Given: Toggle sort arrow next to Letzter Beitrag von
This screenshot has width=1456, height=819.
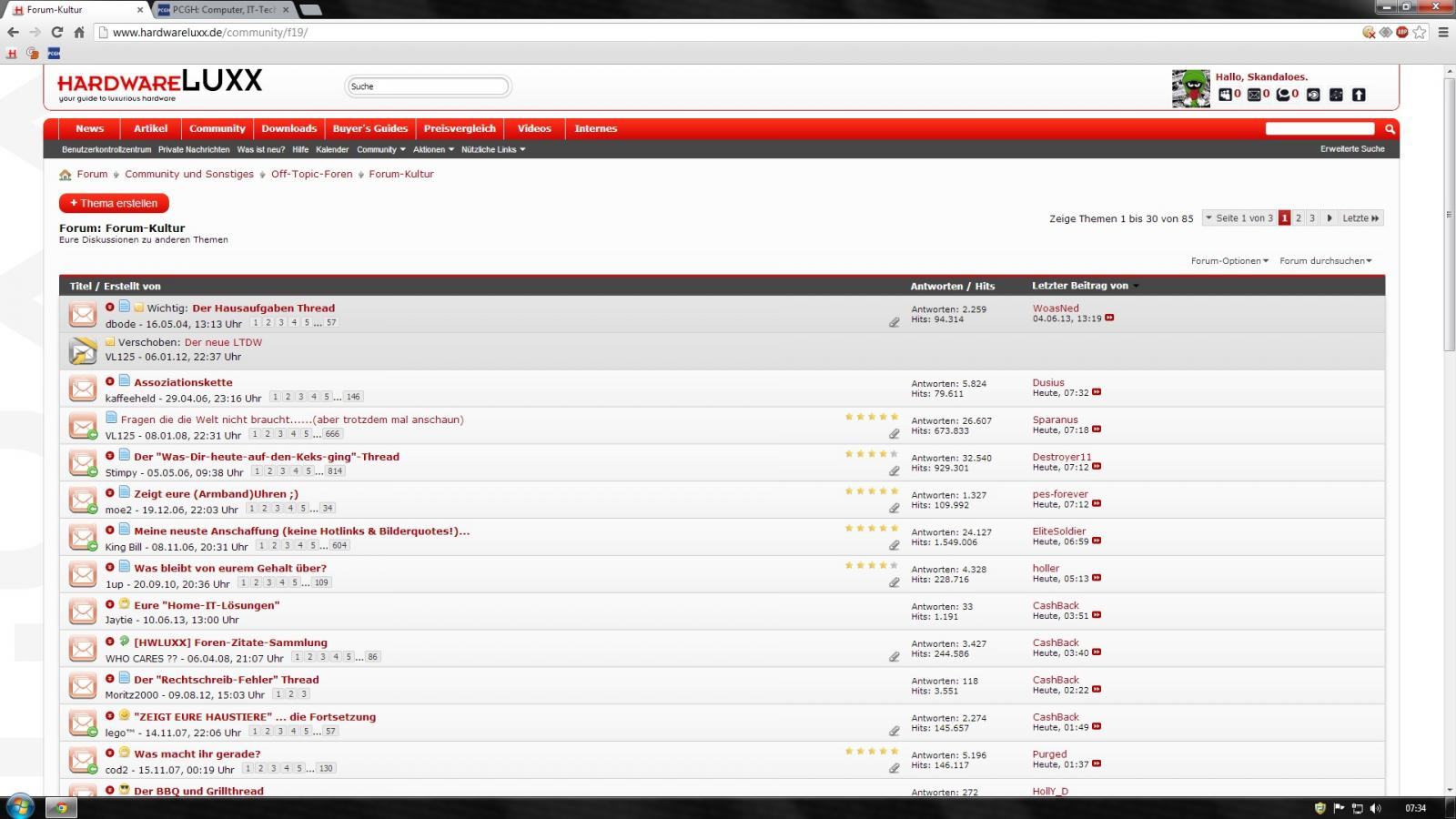Looking at the screenshot, I should click(x=1136, y=287).
